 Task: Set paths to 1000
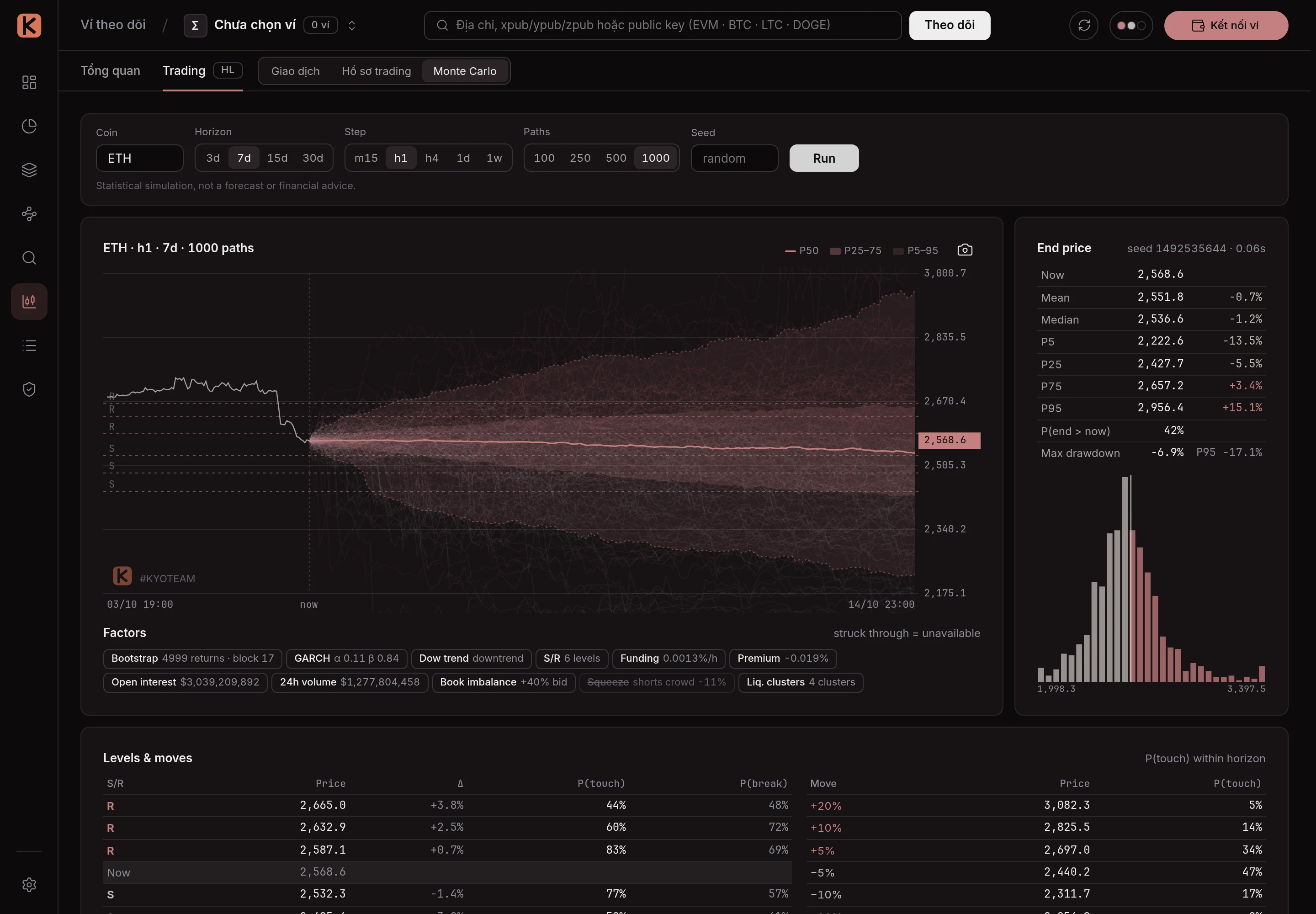pyautogui.click(x=656, y=158)
